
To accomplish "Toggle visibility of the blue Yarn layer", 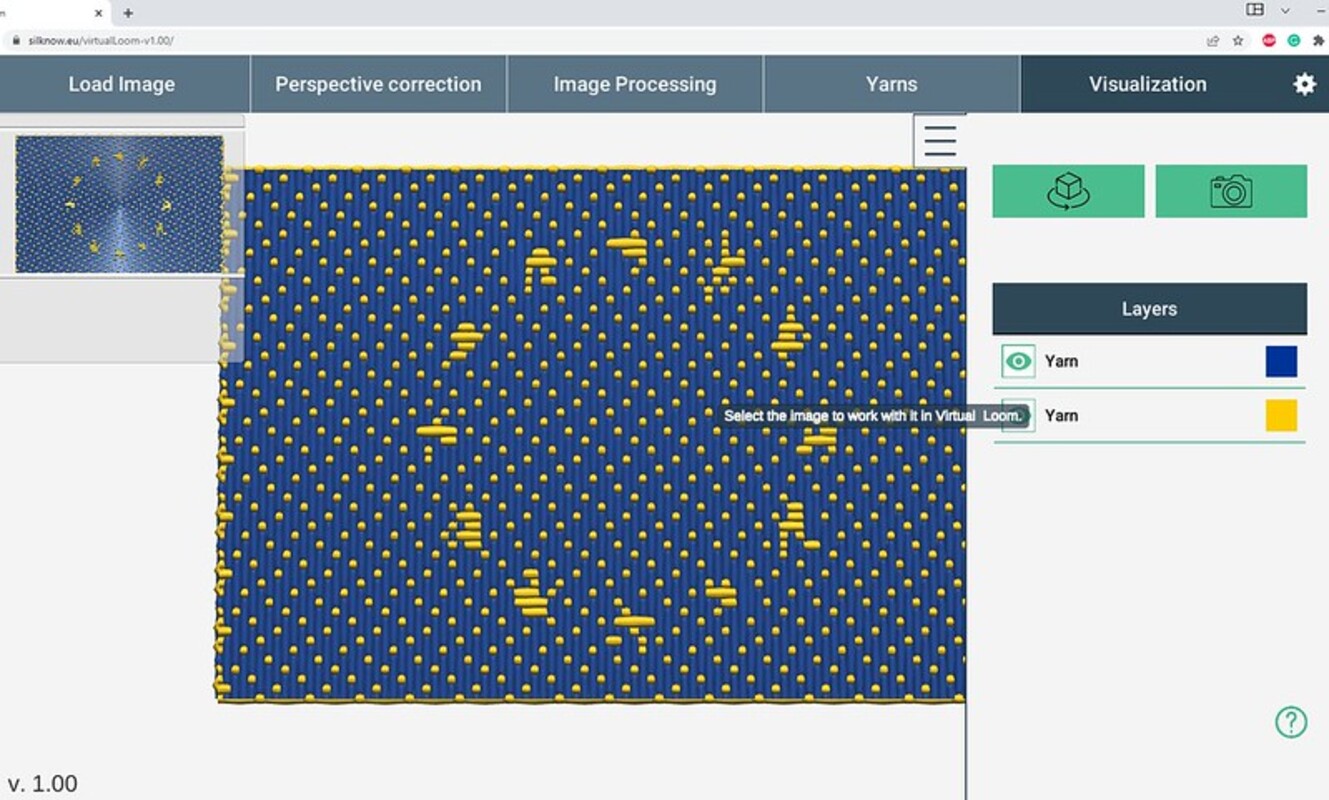I will (x=1018, y=361).
